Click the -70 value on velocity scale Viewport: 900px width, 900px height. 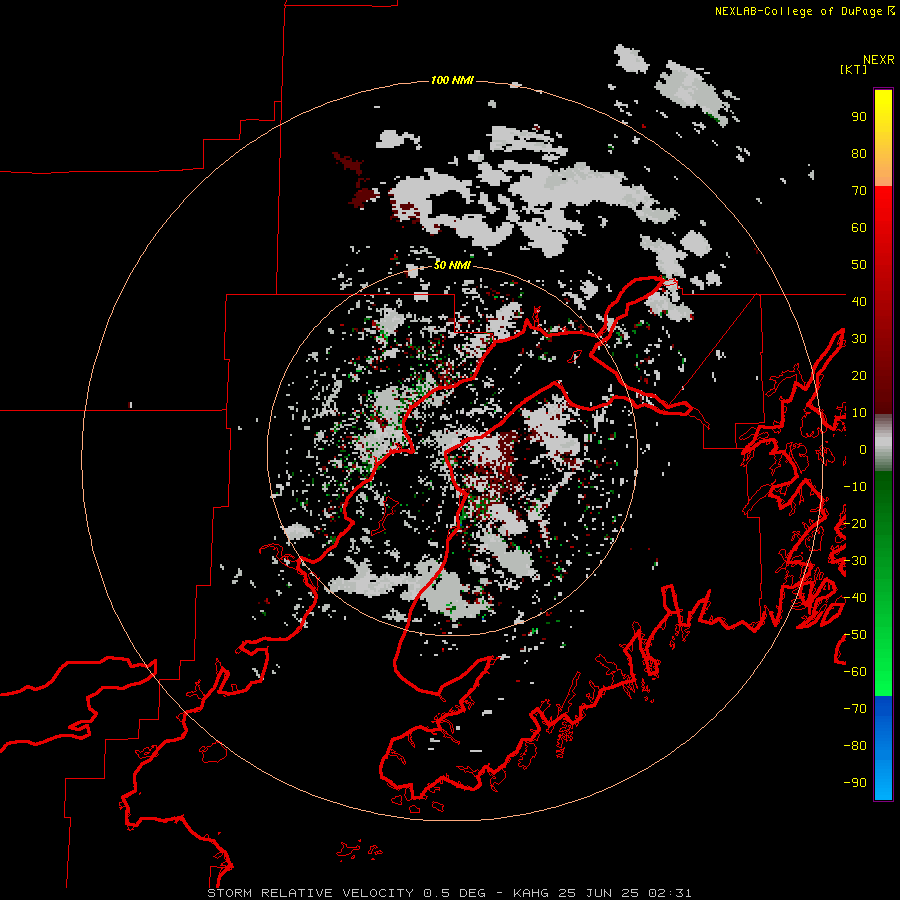[855, 708]
